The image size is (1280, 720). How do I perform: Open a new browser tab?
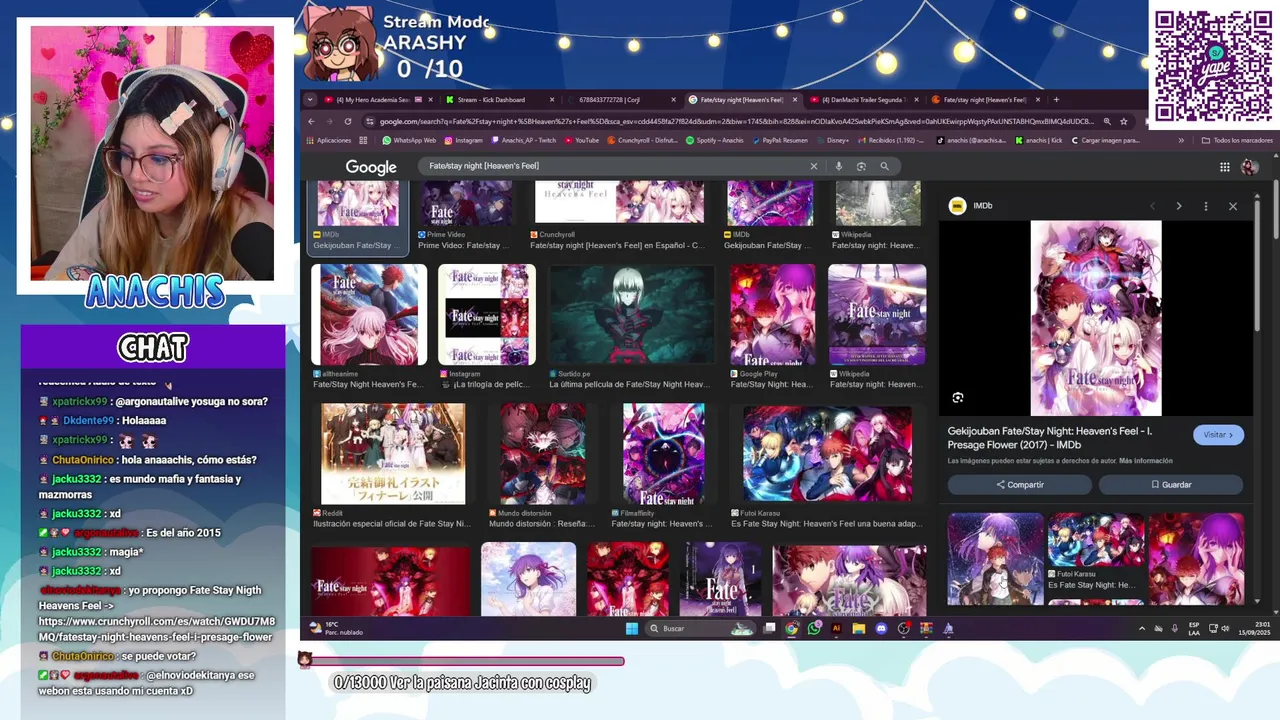click(x=1056, y=99)
